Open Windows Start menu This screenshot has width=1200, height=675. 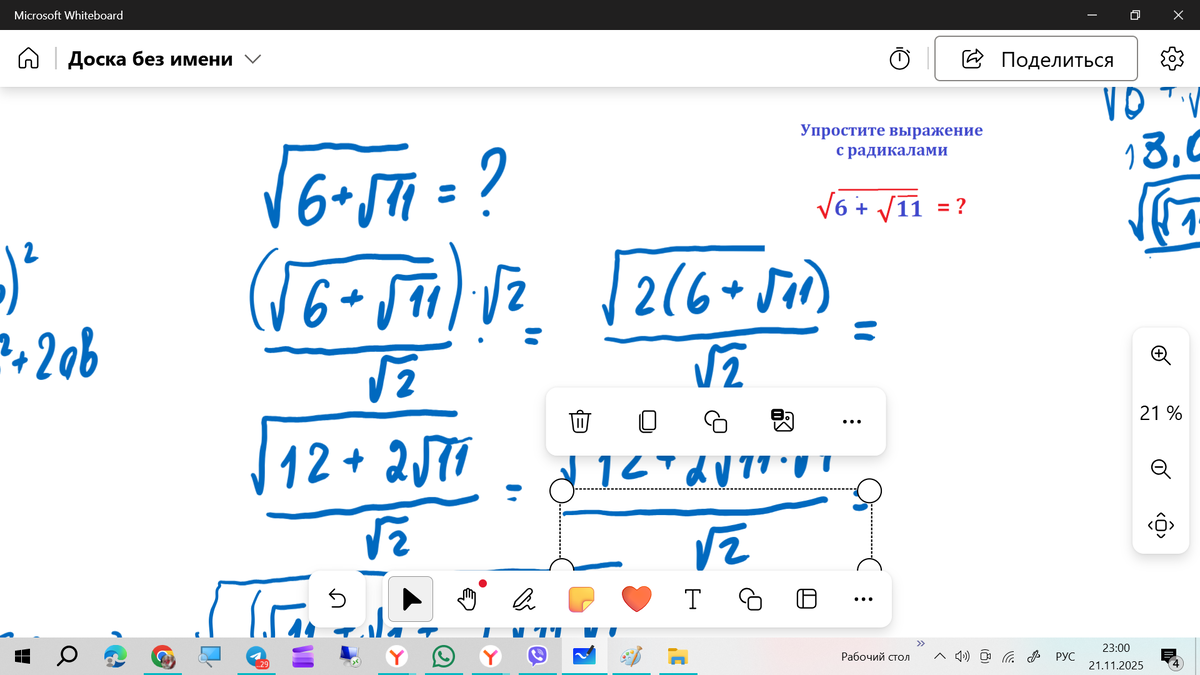(22, 656)
